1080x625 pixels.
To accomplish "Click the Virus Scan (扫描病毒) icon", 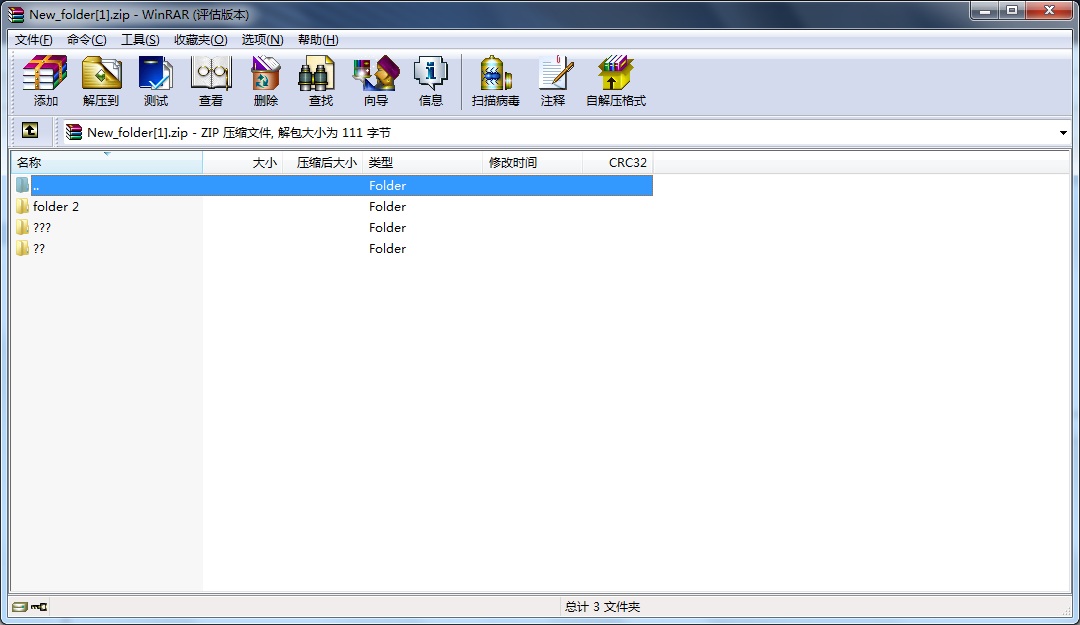I will click(x=496, y=81).
